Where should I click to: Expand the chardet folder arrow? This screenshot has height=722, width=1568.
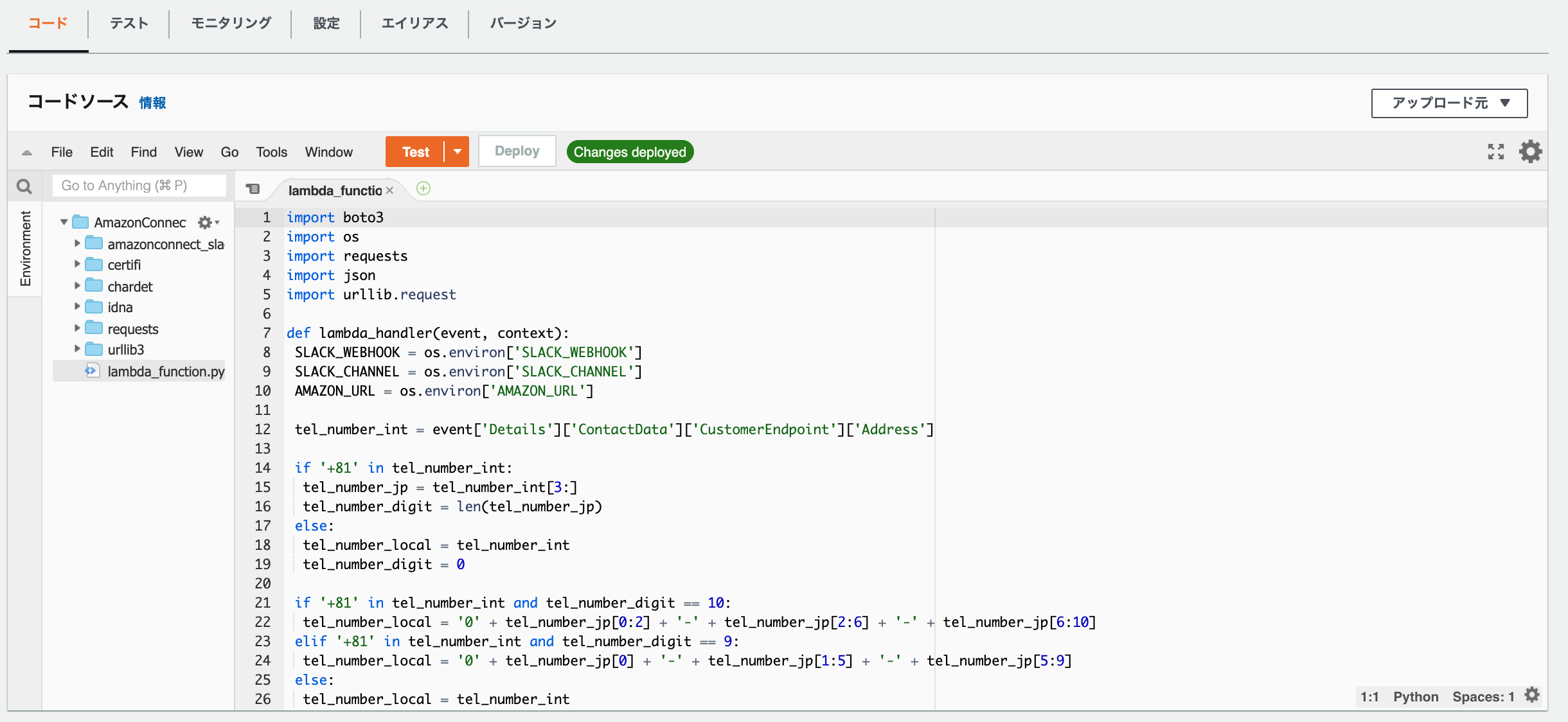77,285
